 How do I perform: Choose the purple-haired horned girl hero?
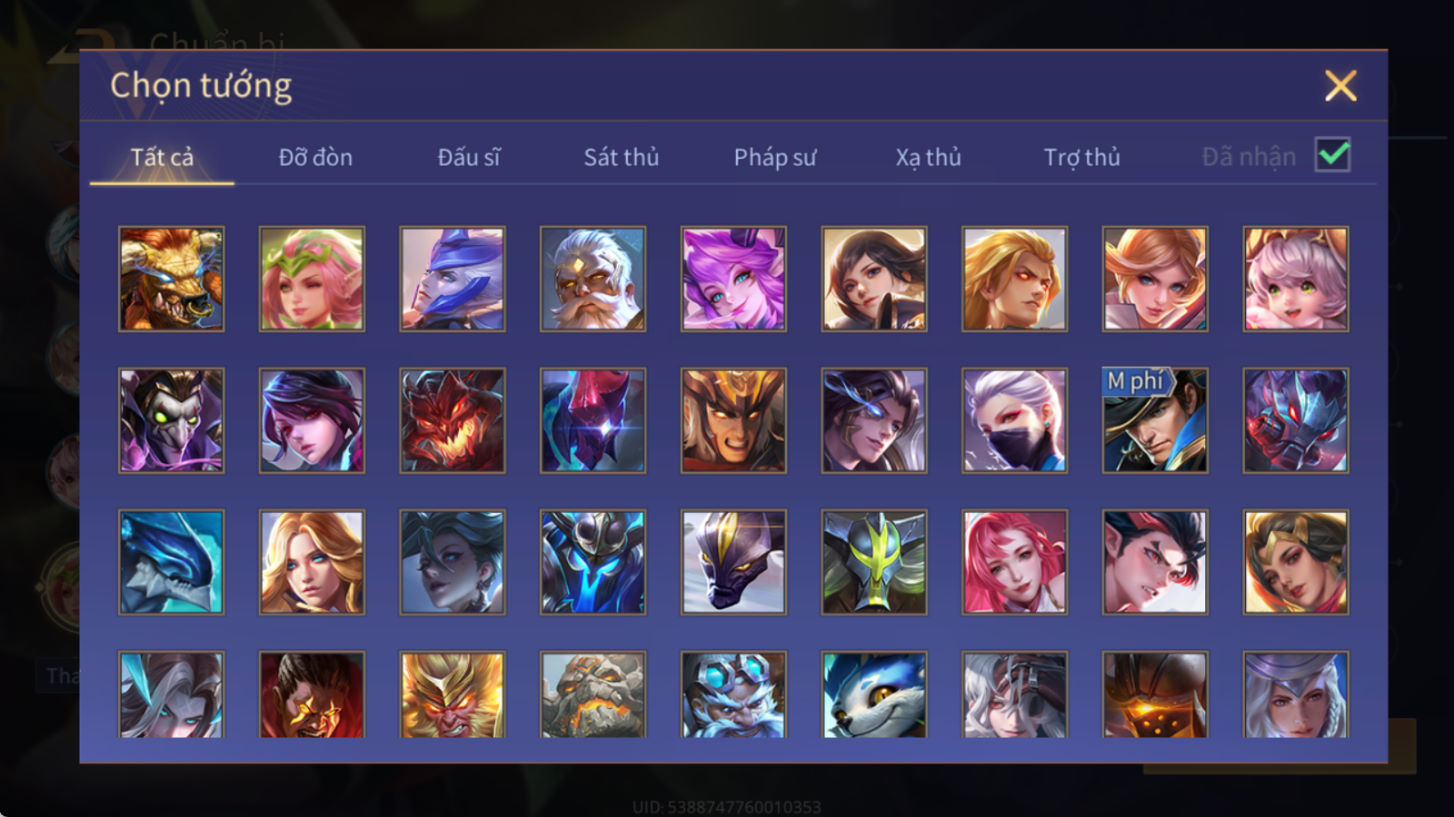[x=734, y=279]
